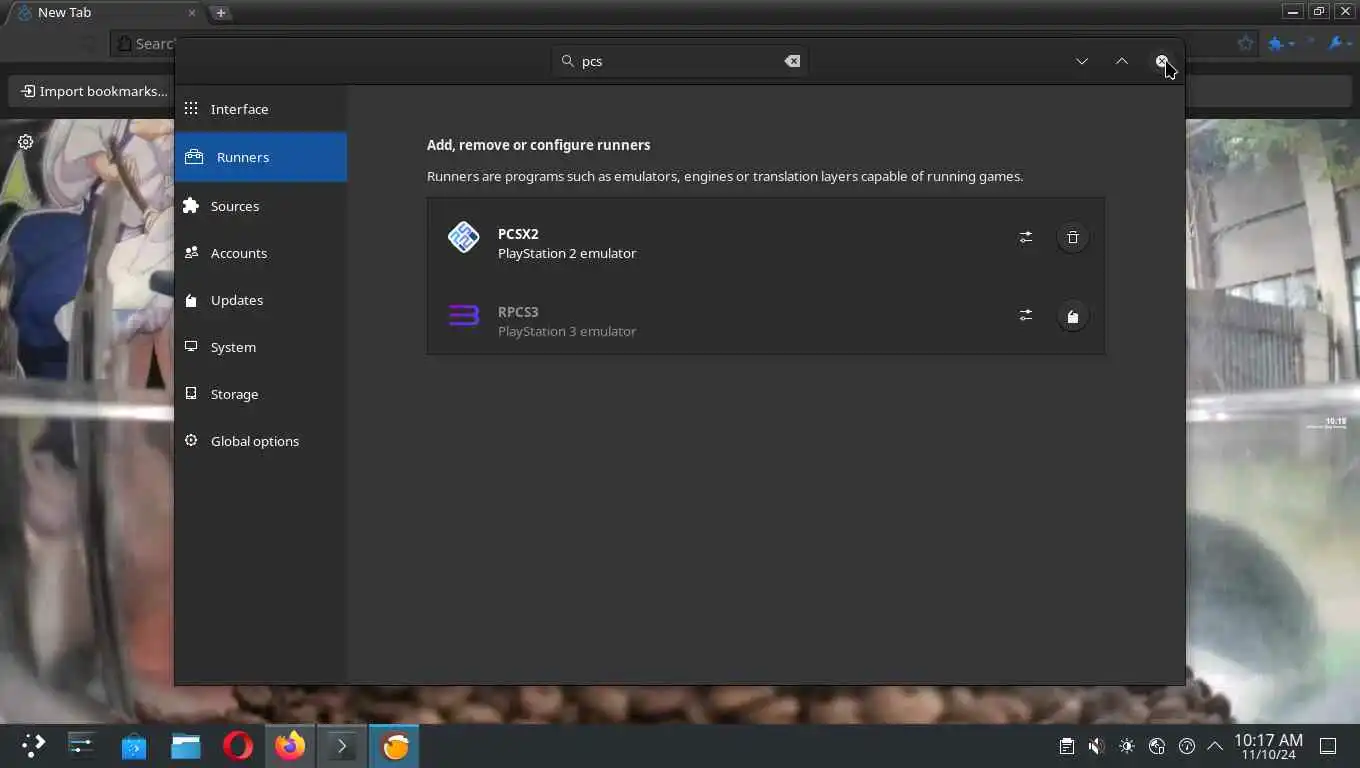
Task: Close the Lutris preferences dialog
Action: 1161,61
